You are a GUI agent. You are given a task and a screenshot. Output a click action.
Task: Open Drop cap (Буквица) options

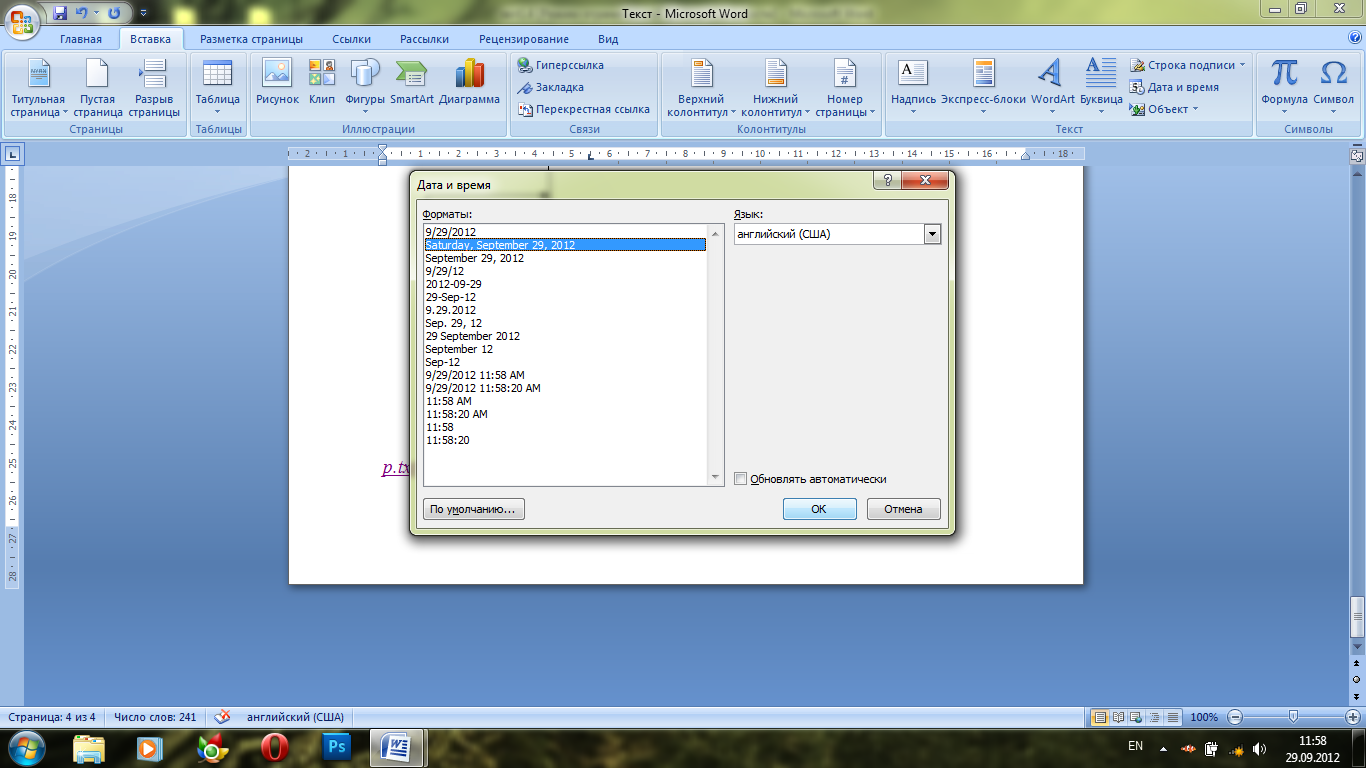[1101, 88]
